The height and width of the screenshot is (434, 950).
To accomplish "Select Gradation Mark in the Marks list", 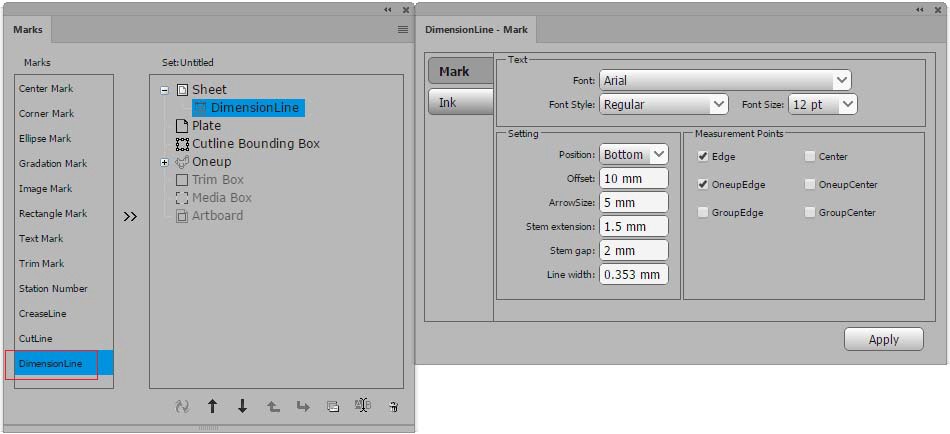I will point(64,164).
